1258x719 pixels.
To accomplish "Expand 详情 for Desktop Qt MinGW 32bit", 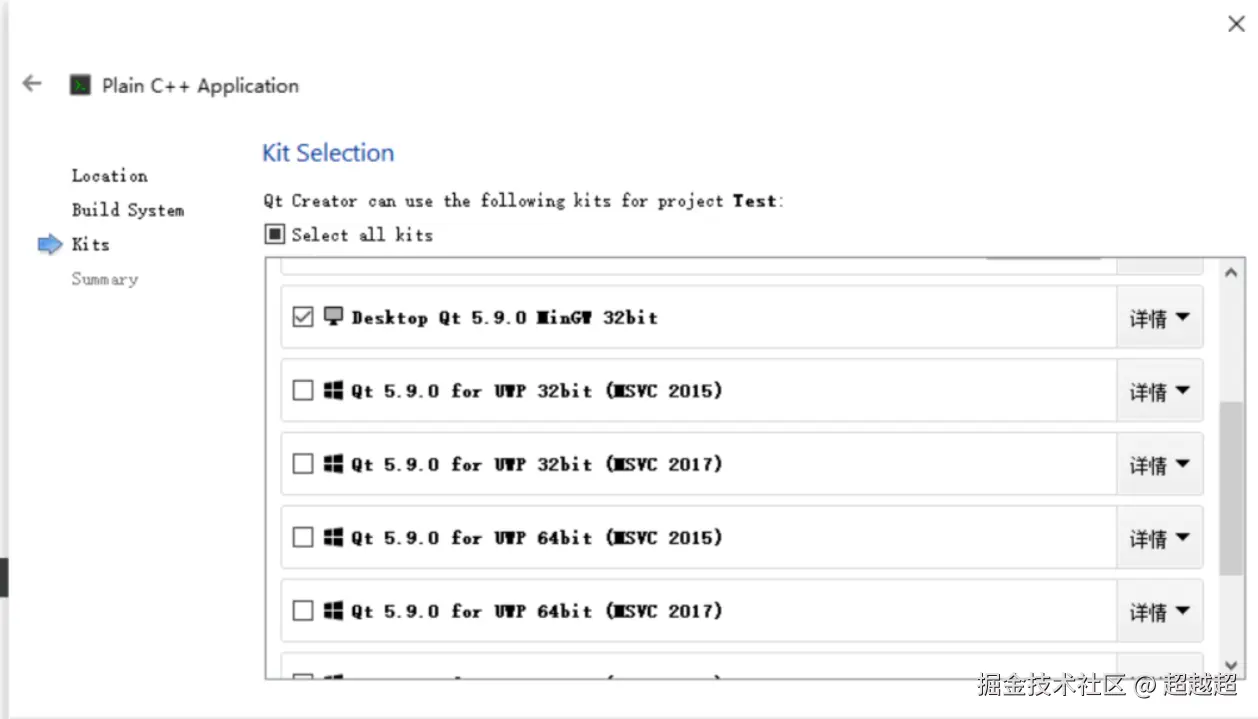I will tap(1159, 318).
